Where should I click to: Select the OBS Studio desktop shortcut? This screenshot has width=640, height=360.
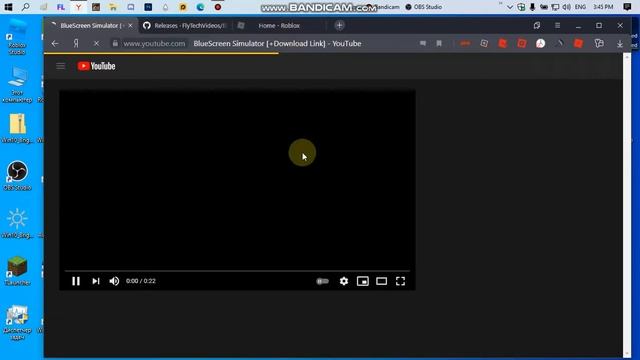[x=17, y=176]
